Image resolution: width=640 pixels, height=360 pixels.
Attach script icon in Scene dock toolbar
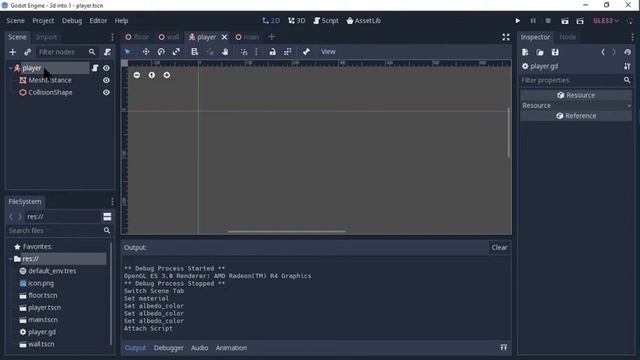tap(107, 52)
